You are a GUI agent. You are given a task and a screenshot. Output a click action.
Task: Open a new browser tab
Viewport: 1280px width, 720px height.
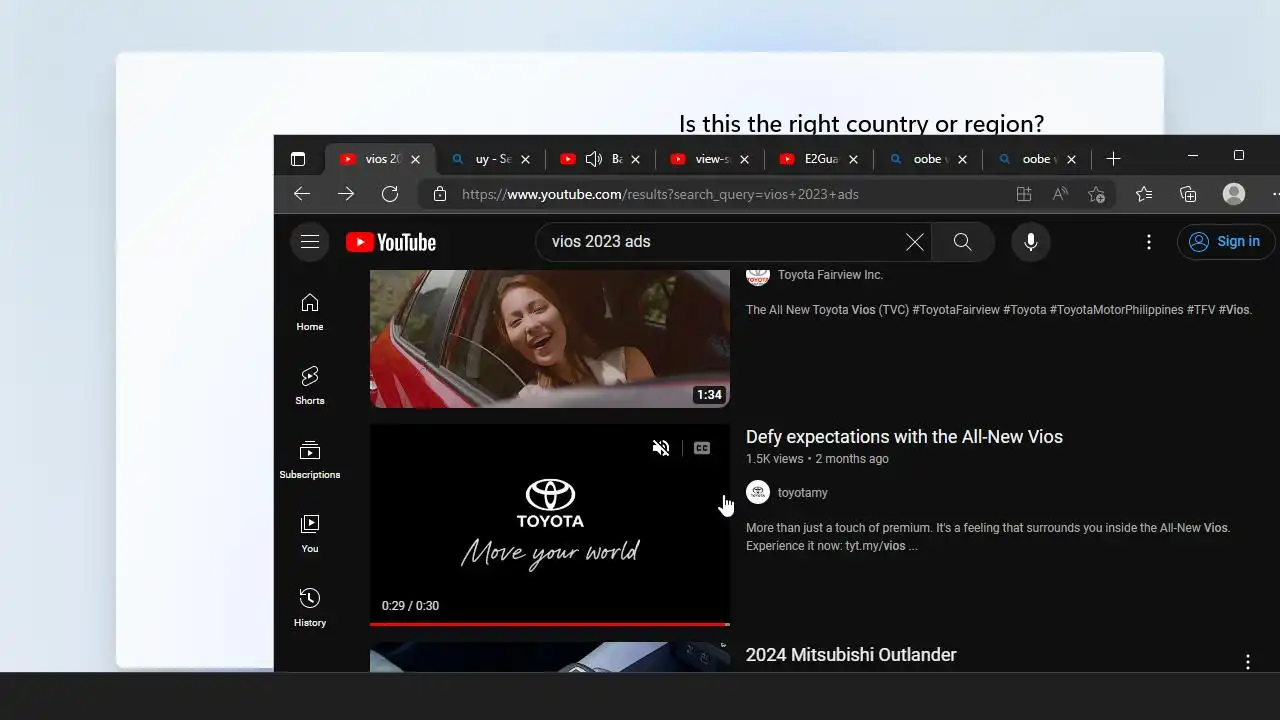[1113, 159]
